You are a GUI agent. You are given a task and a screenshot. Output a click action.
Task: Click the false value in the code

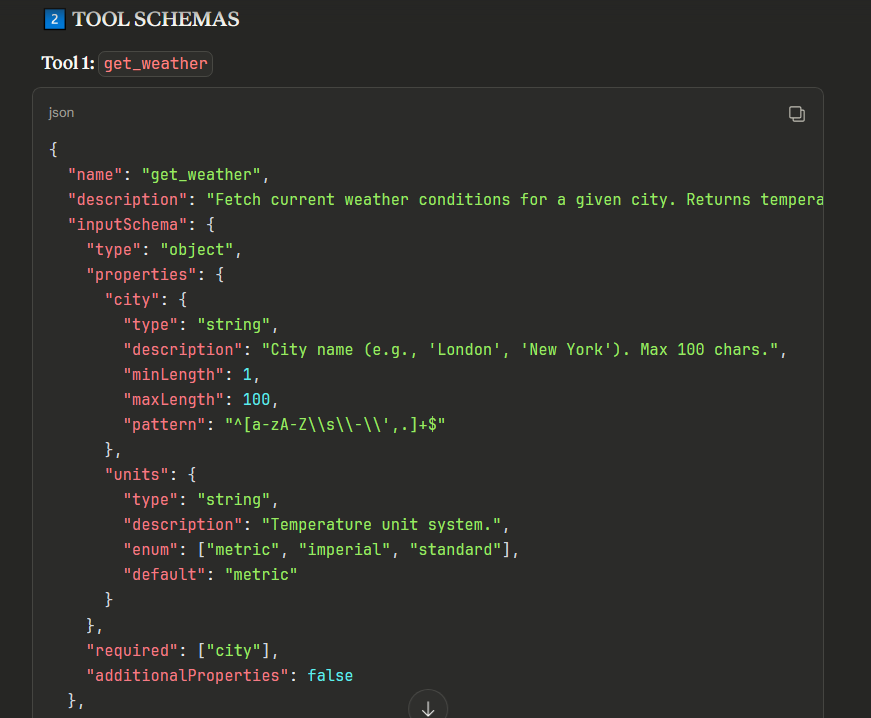point(330,675)
